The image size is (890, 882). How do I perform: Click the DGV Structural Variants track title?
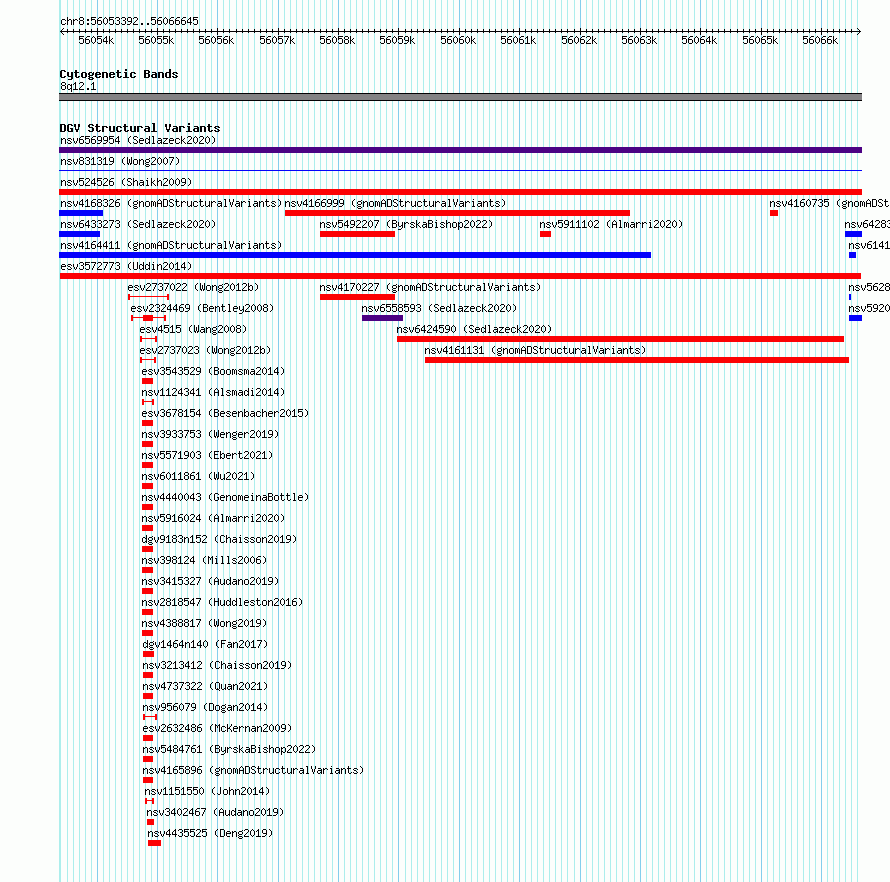point(140,128)
